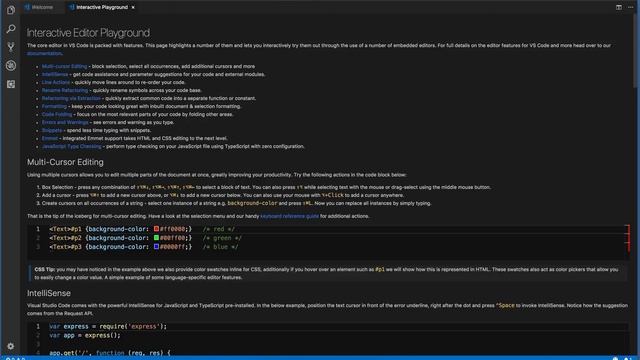Screen dimensions: 640x360
Task: Click the 'var app = express();' line
Action: (x=85, y=336)
